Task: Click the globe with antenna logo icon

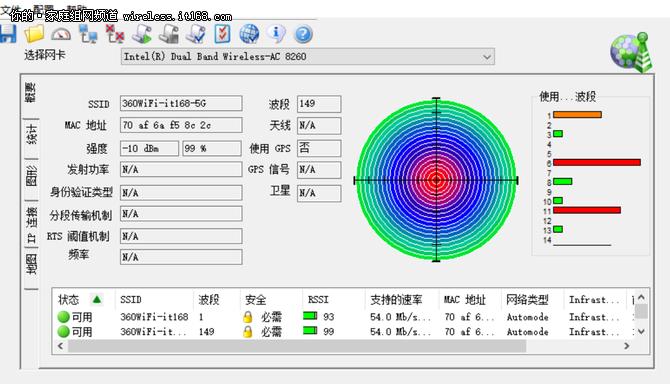Action: click(632, 52)
